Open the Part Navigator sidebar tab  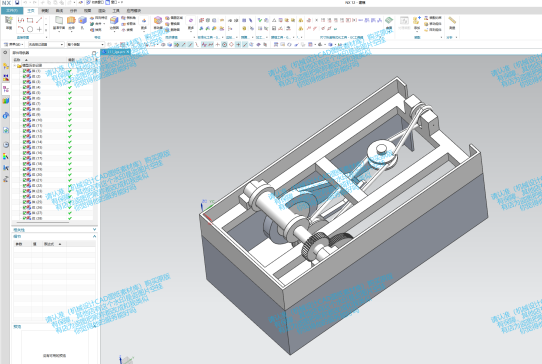tap(6, 89)
